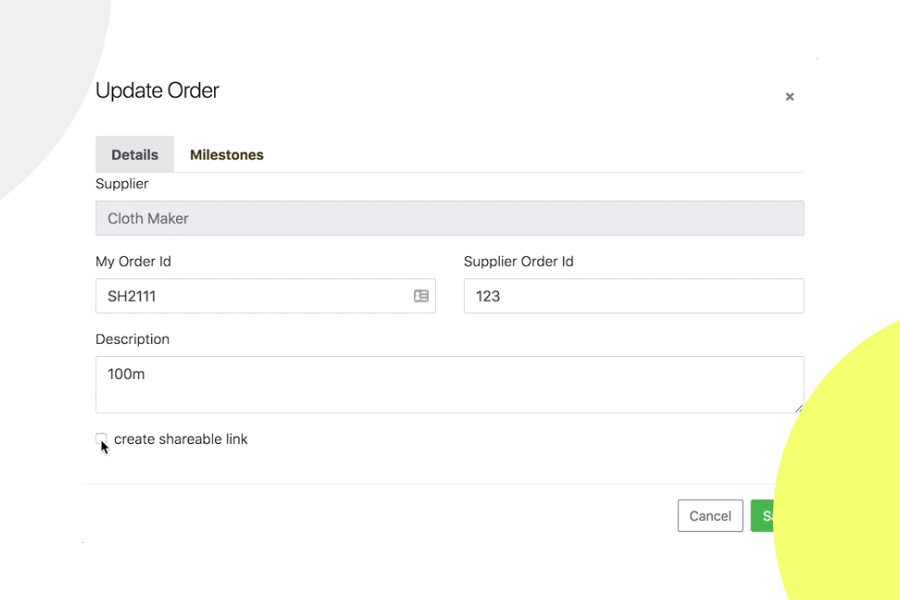Click the green Save button
Image resolution: width=900 pixels, height=600 pixels.
(x=763, y=516)
